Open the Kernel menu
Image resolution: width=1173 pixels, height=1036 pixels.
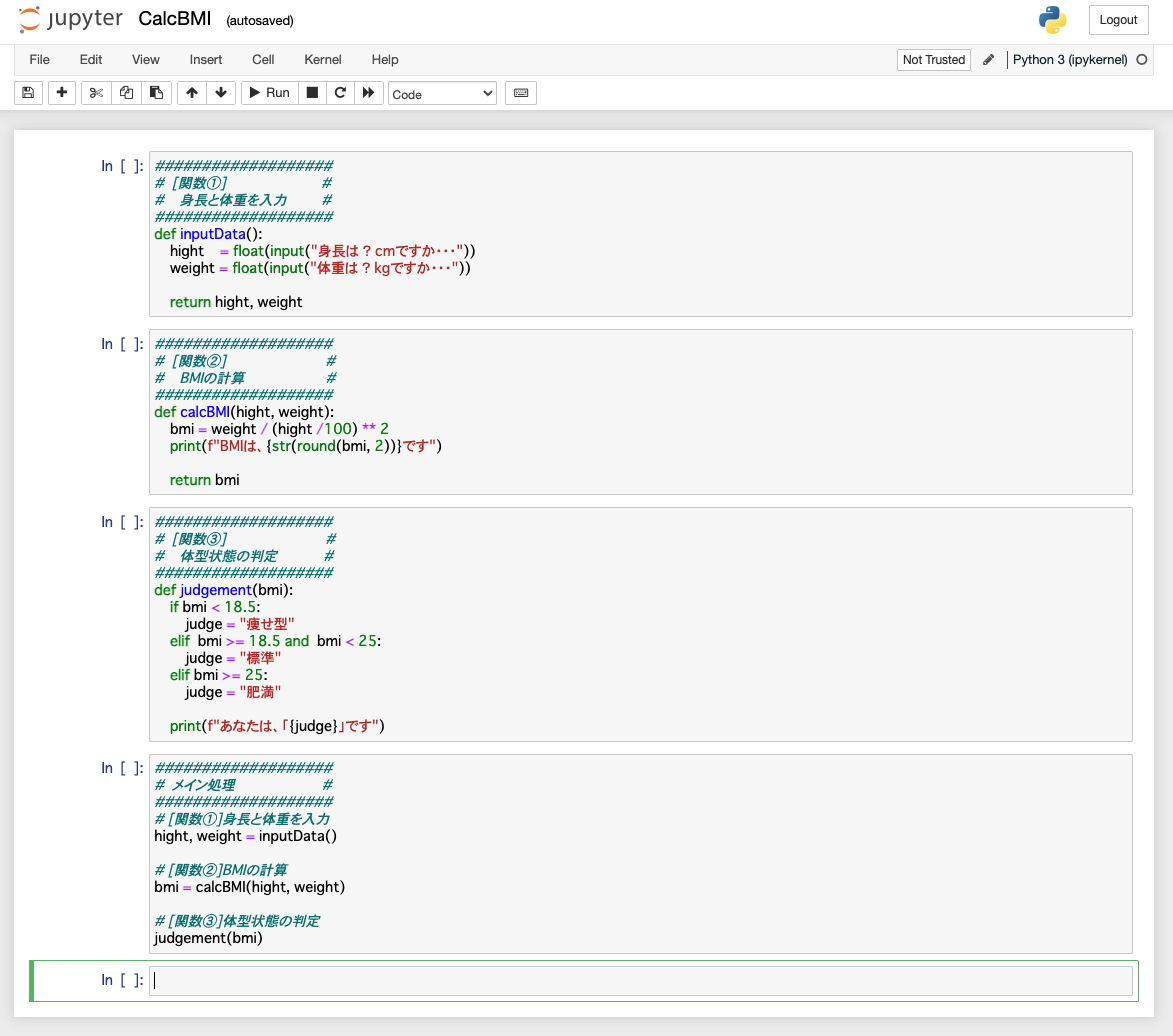(322, 59)
